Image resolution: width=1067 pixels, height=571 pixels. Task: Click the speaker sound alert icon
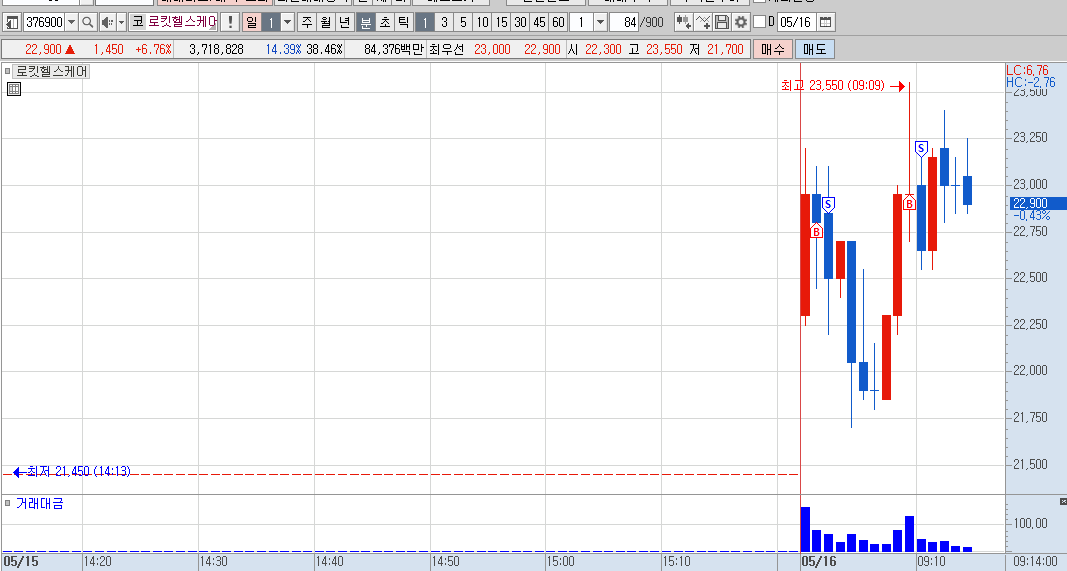coord(108,22)
